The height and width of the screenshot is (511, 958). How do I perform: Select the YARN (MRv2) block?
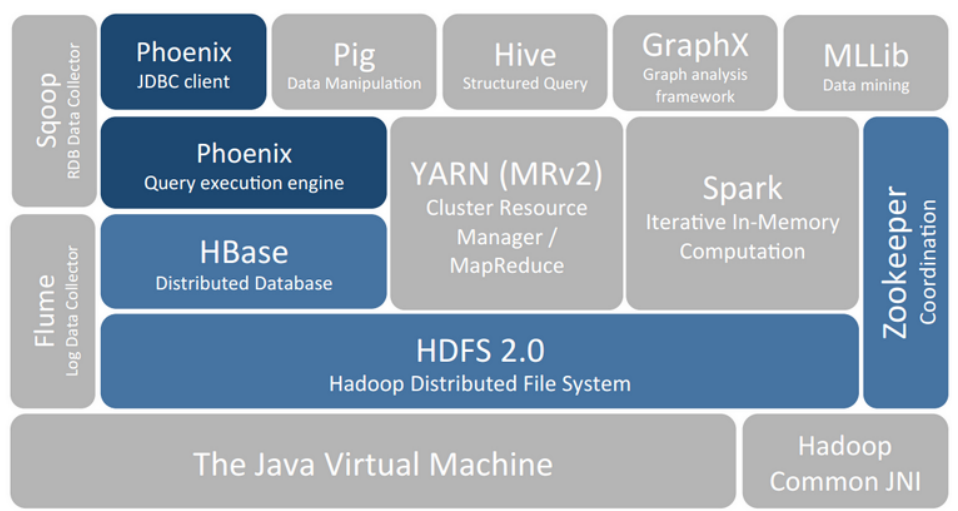click(506, 213)
